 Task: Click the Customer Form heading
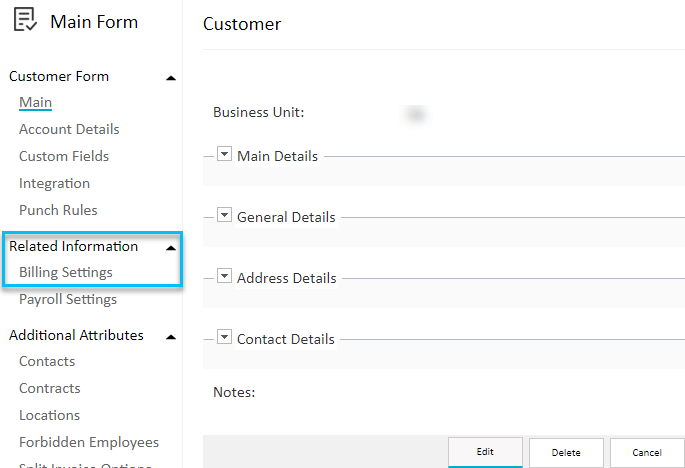coord(59,76)
